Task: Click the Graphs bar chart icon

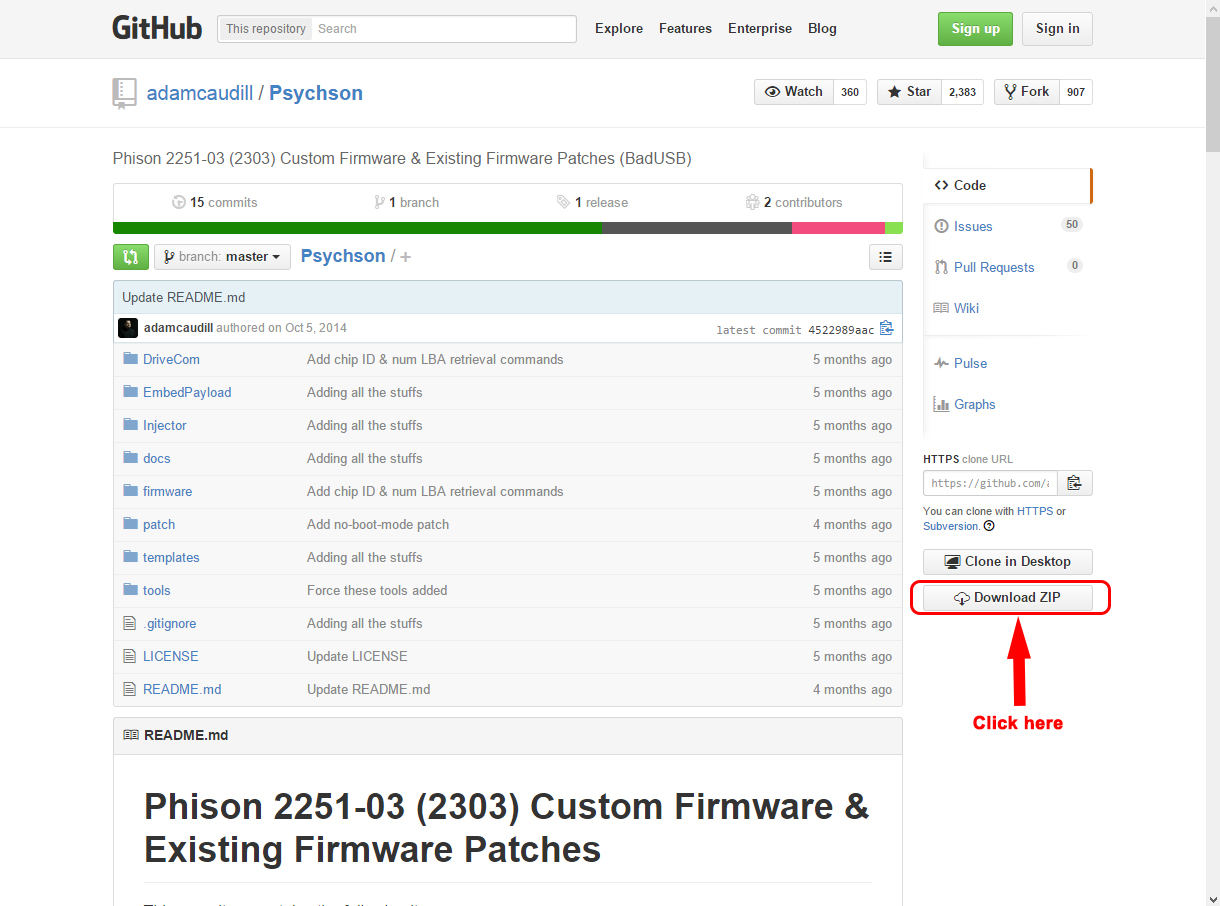Action: 941,404
